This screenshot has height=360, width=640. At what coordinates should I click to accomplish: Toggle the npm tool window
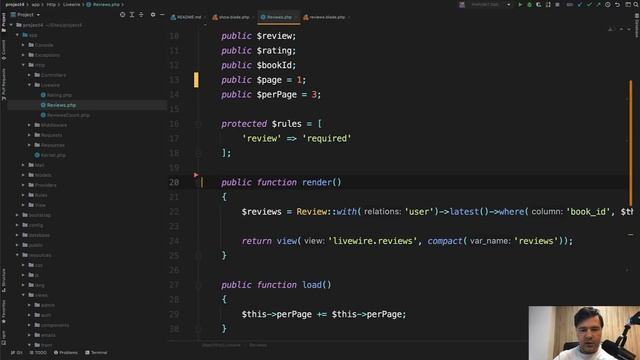(4, 338)
